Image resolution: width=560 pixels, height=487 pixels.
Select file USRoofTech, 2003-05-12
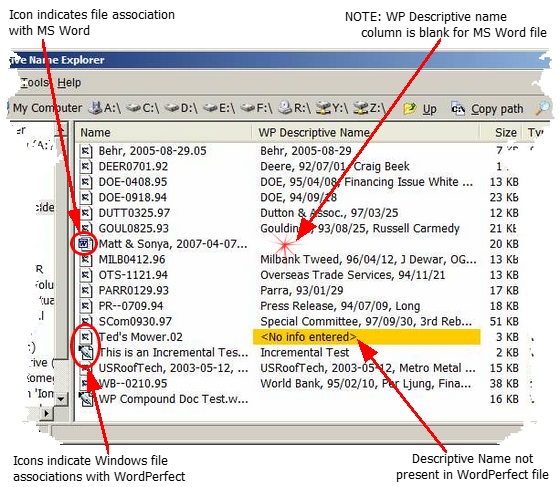pos(174,368)
